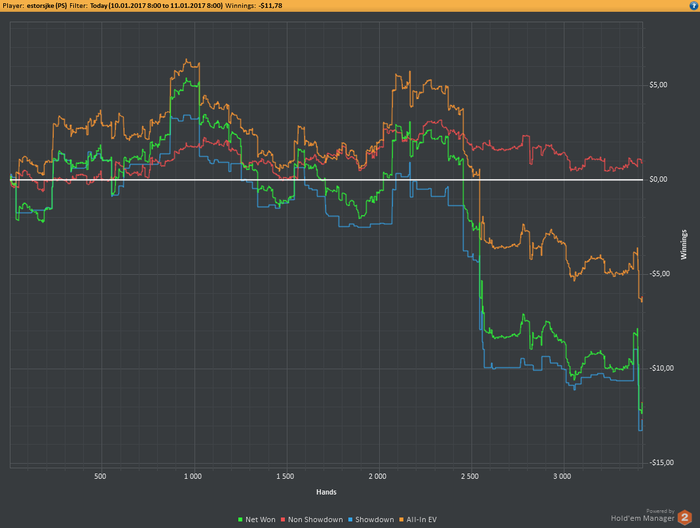
Task: Click the 1 000 hands tick label
Action: click(193, 476)
